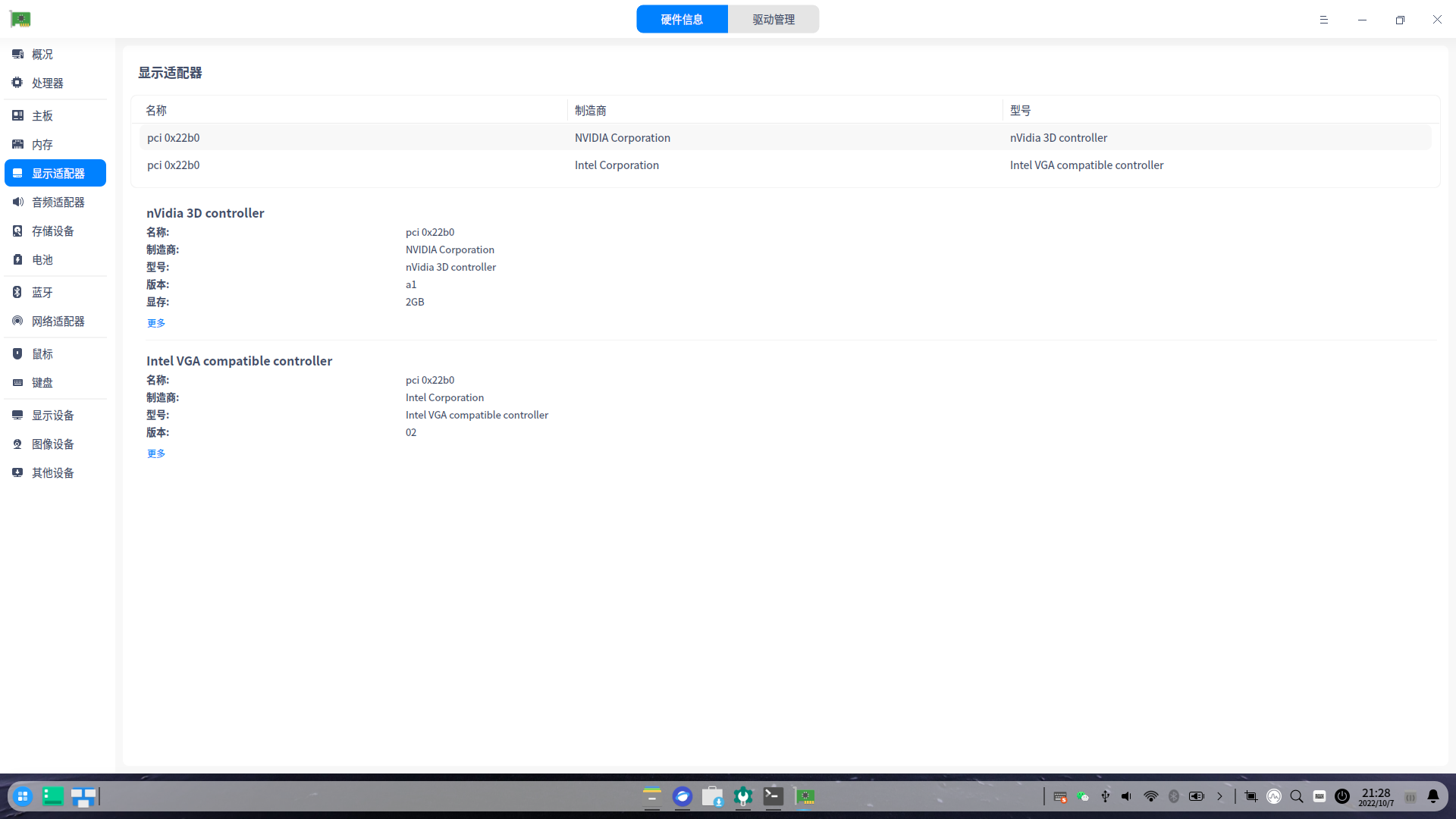Viewport: 1456px width, 819px height.
Task: Open the 概况 overview section
Action: click(x=55, y=55)
